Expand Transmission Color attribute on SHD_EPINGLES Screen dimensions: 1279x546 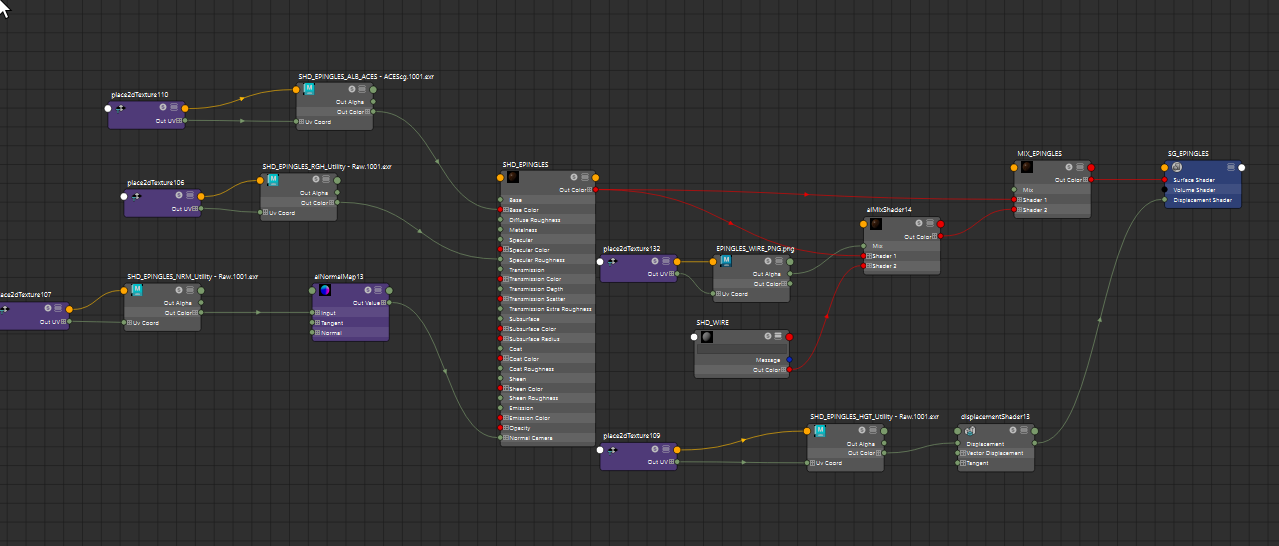tap(505, 279)
